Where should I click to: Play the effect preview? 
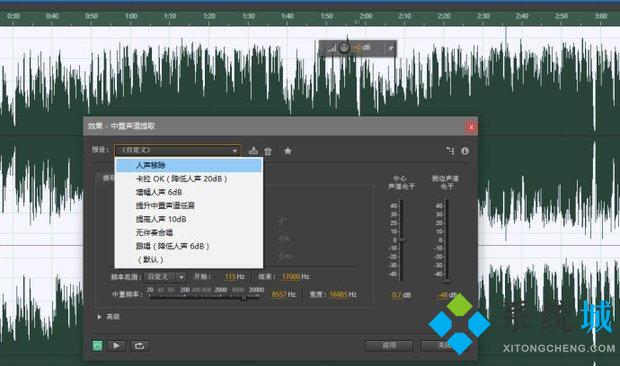(116, 346)
